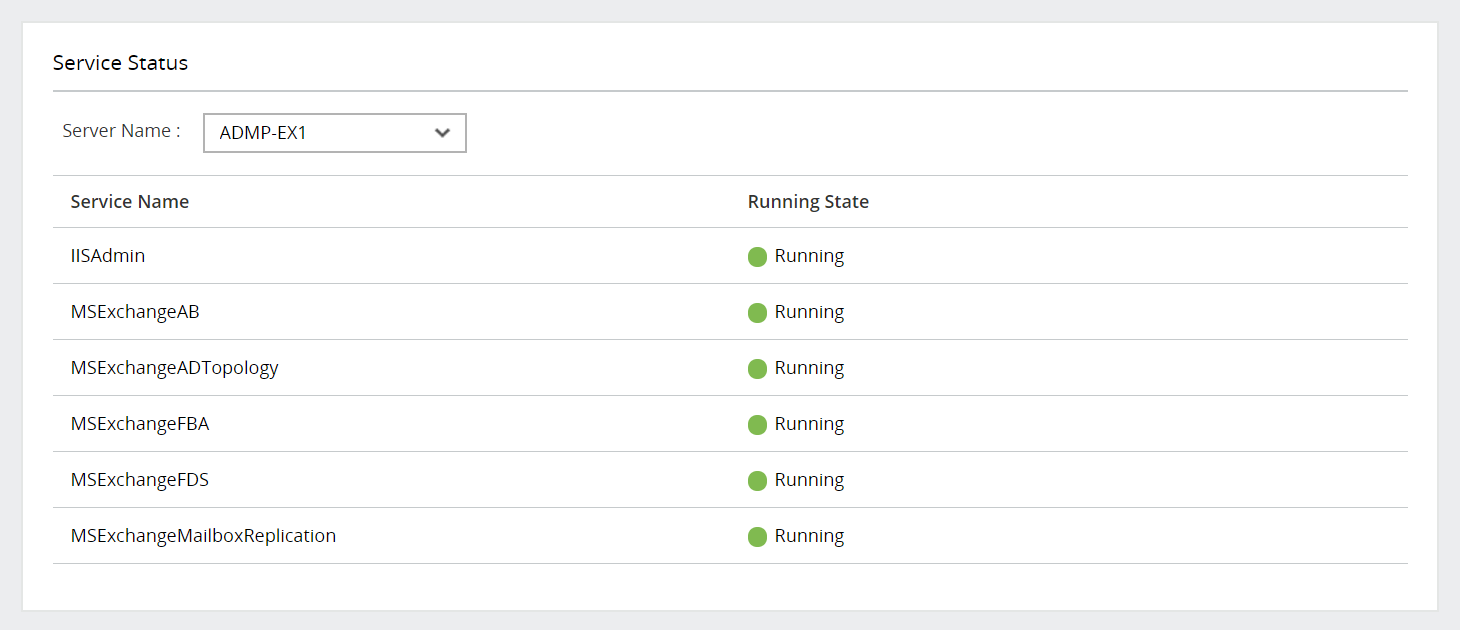The width and height of the screenshot is (1461, 630).
Task: Click green status dot for MSExchangeMailboxReplication
Action: click(x=757, y=537)
